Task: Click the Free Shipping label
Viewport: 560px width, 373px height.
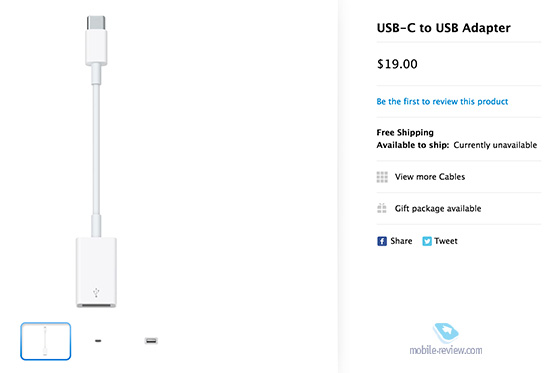Action: point(405,133)
